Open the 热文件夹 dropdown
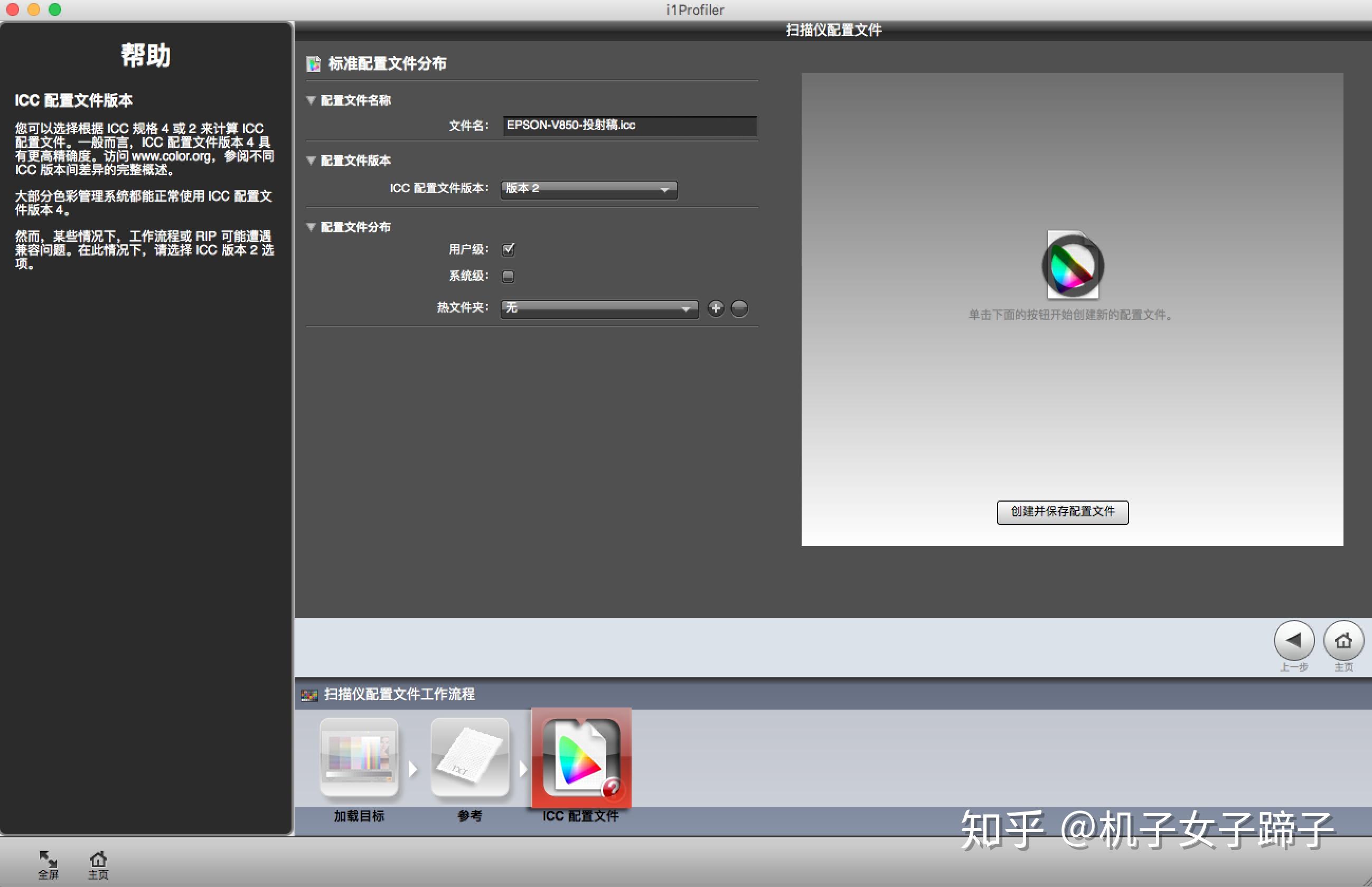The image size is (1372, 887). coord(599,308)
